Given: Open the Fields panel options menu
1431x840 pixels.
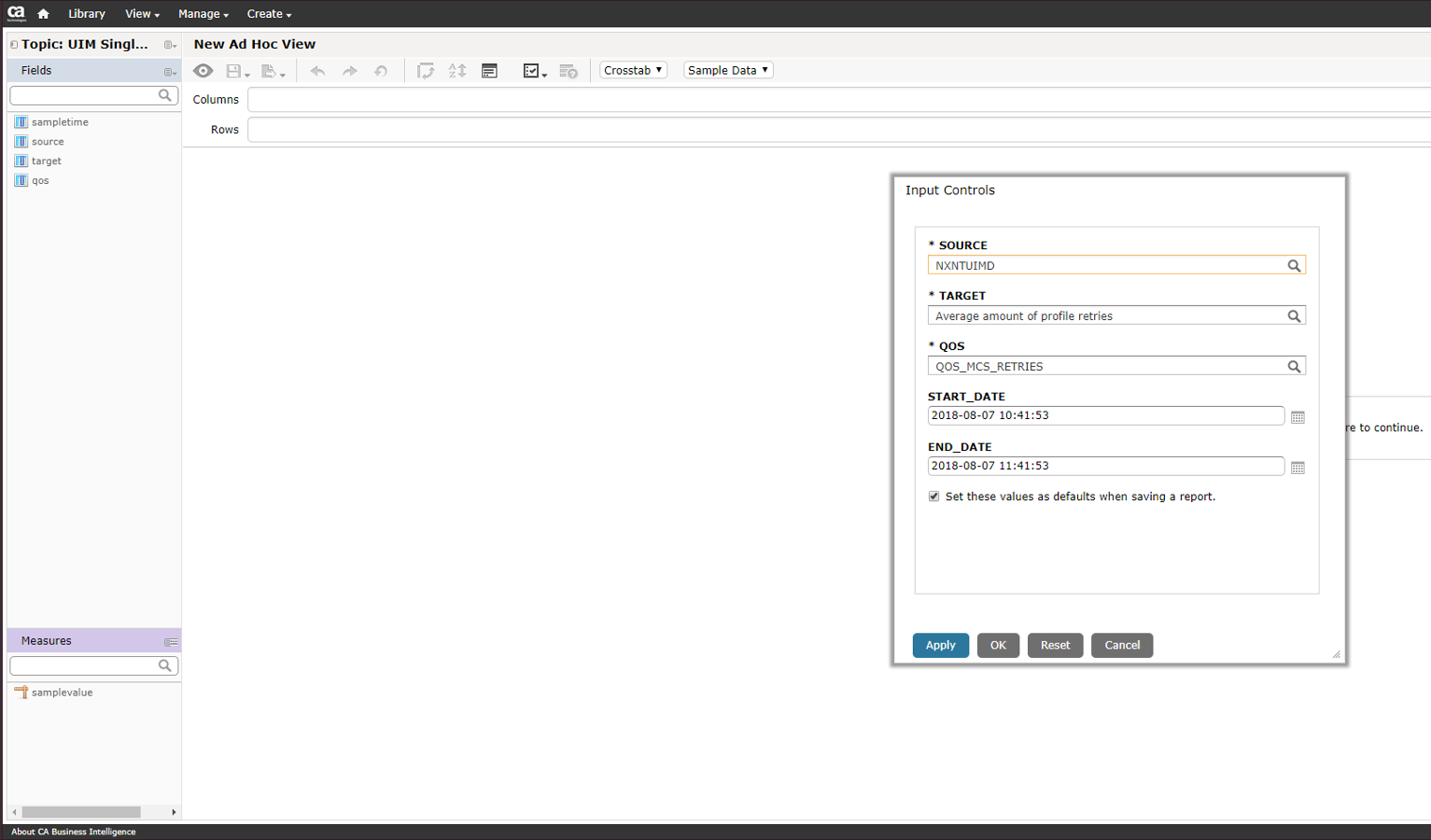Looking at the screenshot, I should coord(170,72).
